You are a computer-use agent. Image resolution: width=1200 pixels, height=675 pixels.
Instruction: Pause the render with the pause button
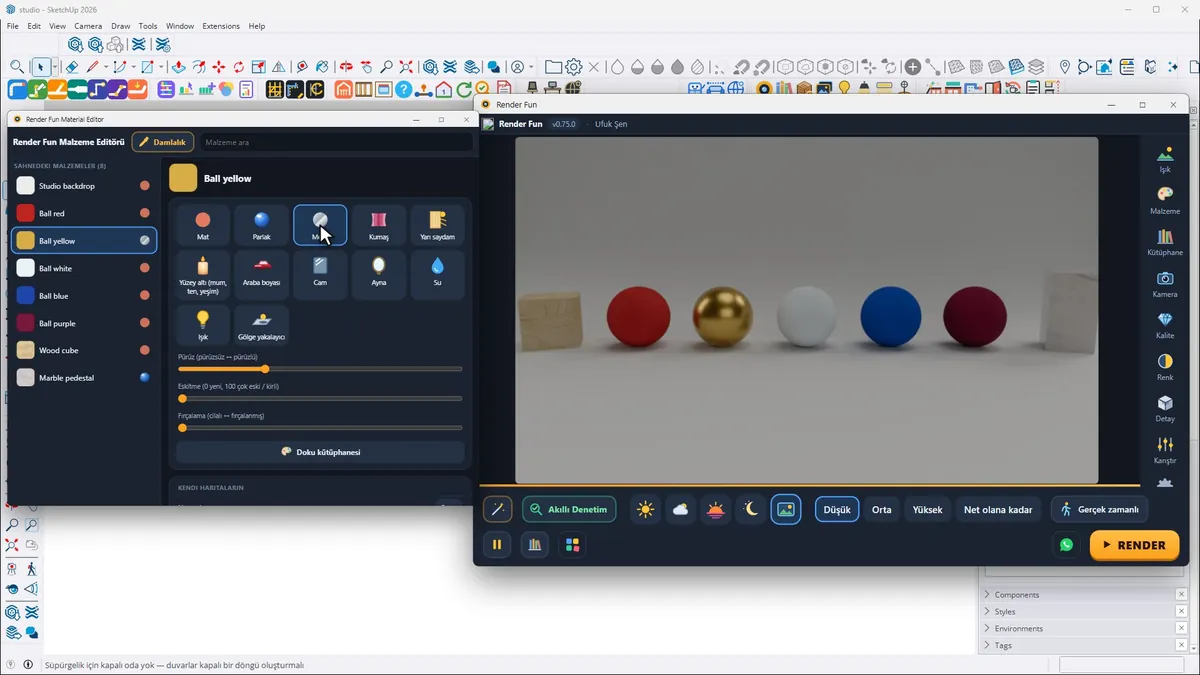coord(497,545)
